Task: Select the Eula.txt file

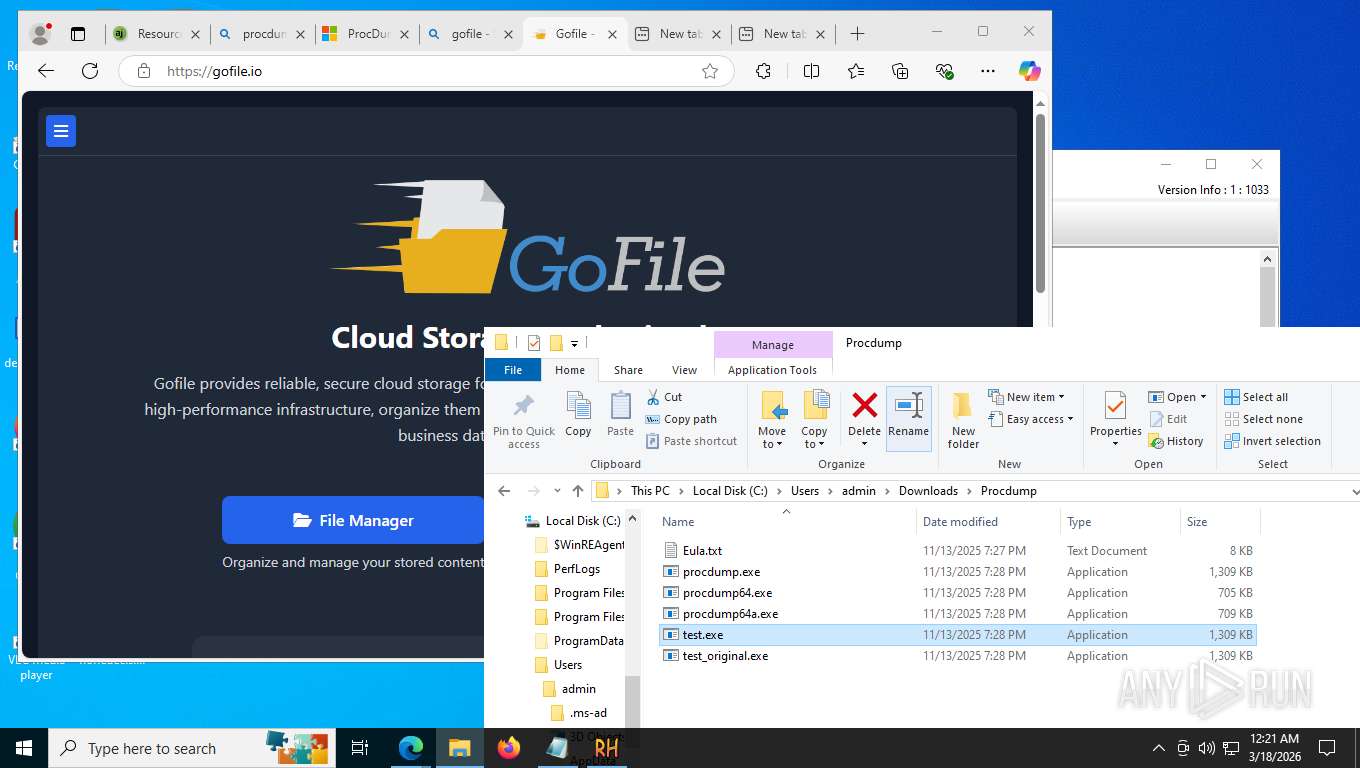Action: click(702, 551)
